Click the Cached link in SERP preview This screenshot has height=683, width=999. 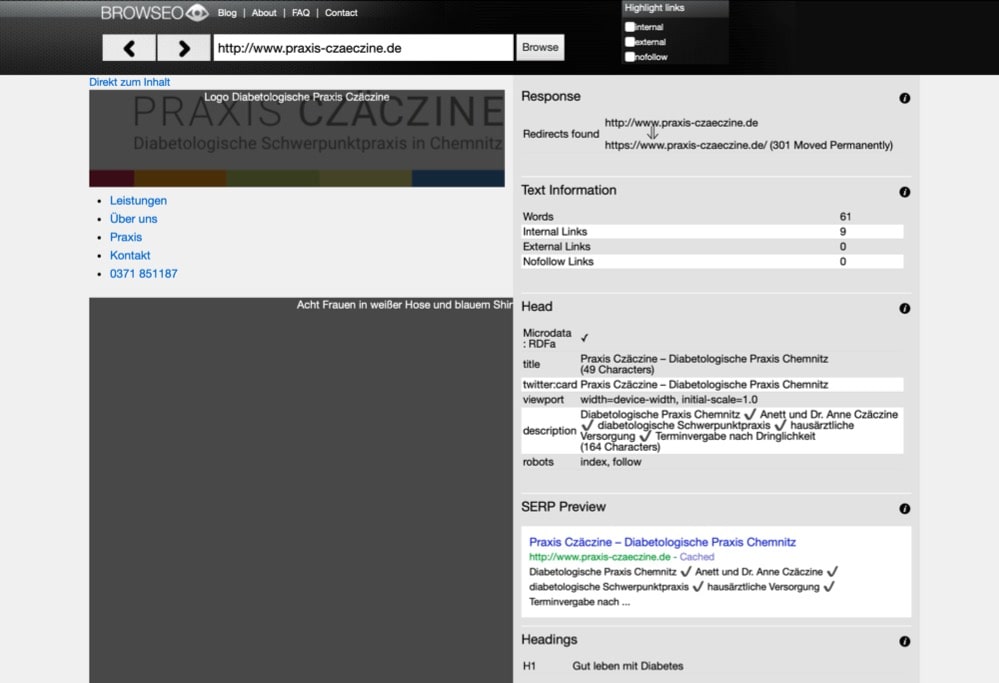pos(696,557)
